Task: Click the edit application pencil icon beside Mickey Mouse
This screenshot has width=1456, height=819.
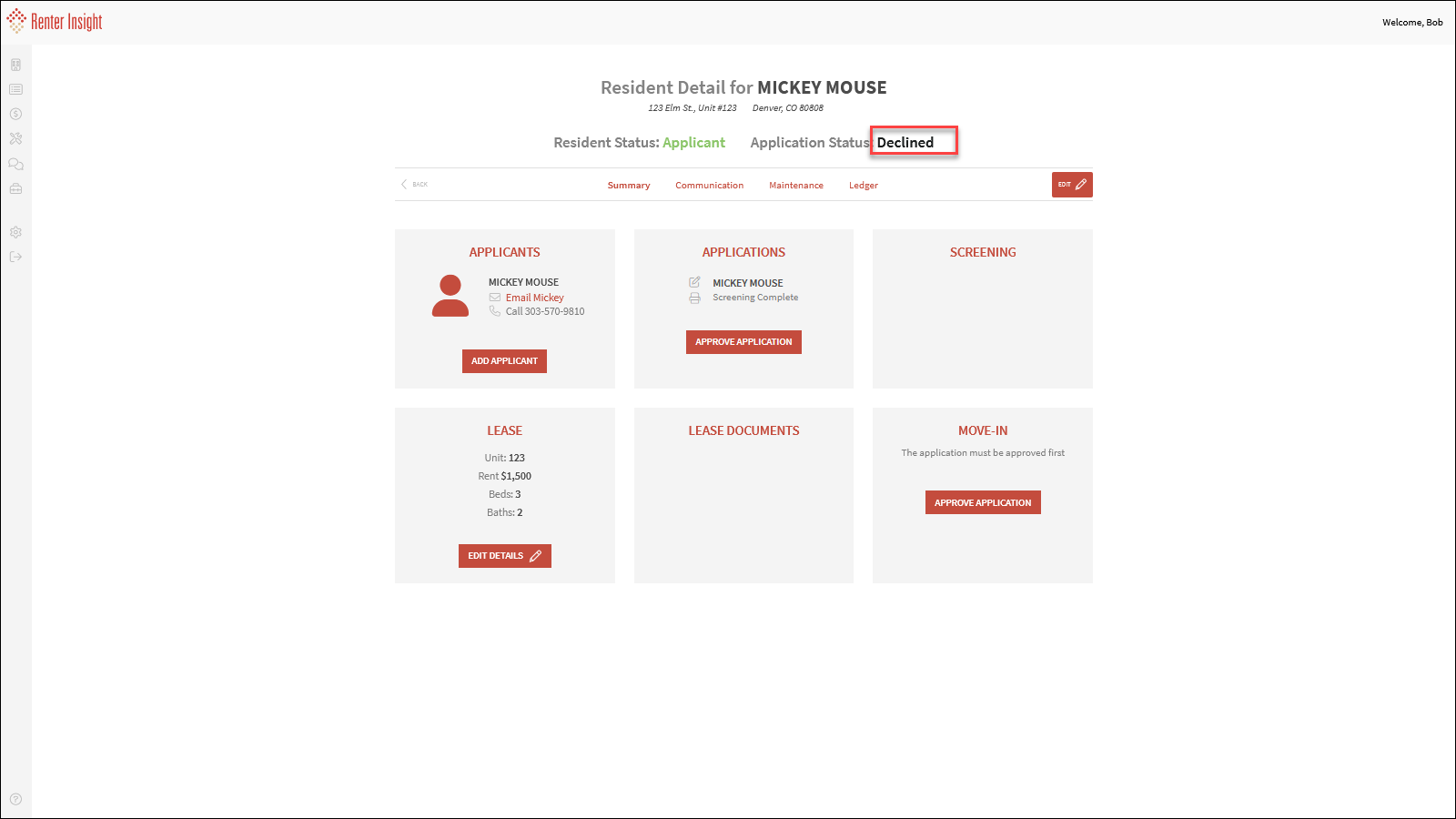Action: (x=694, y=282)
